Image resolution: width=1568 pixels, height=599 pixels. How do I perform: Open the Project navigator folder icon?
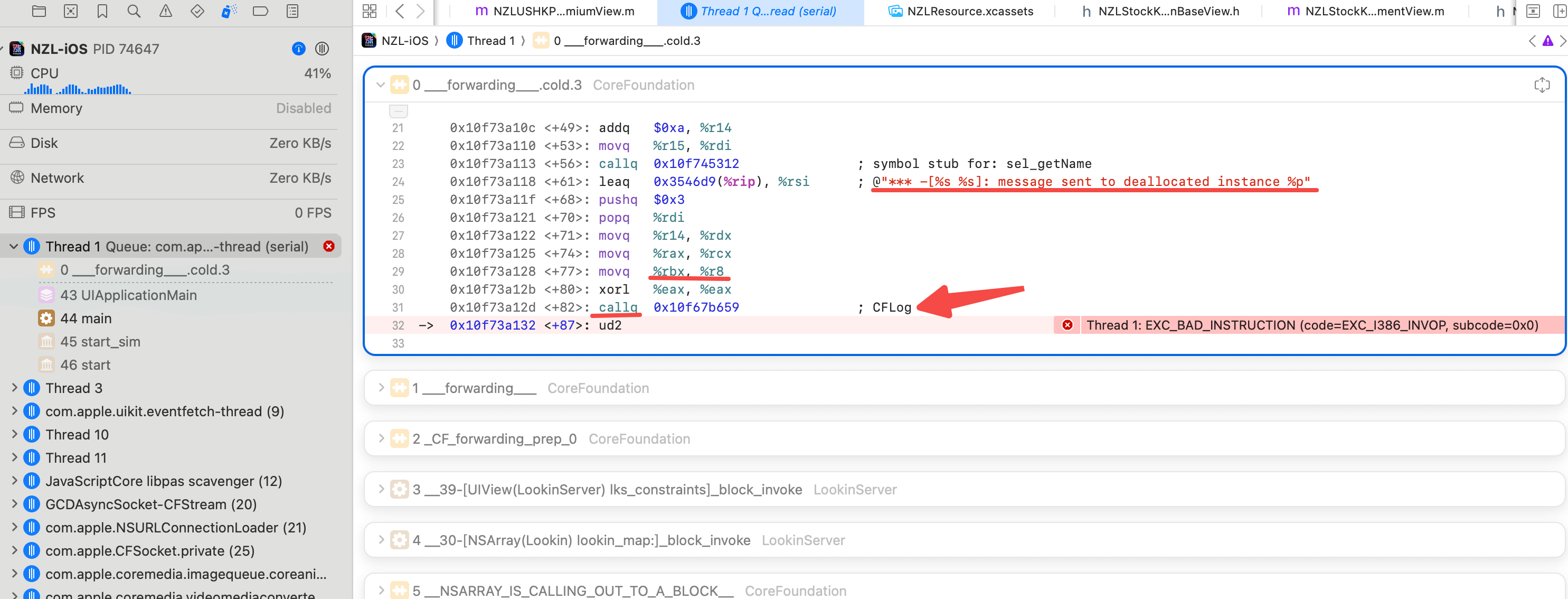(x=39, y=11)
